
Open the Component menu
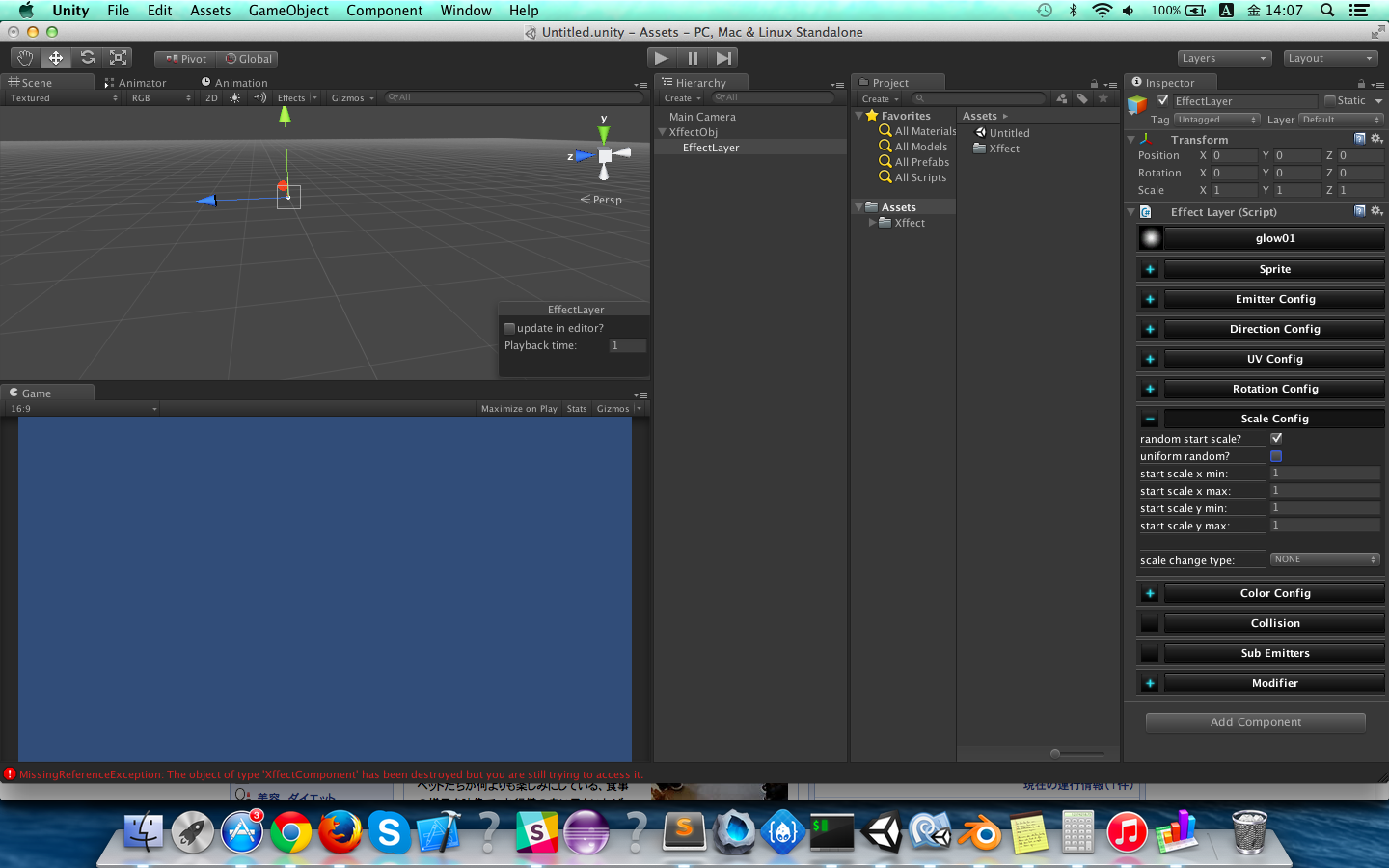coord(384,11)
